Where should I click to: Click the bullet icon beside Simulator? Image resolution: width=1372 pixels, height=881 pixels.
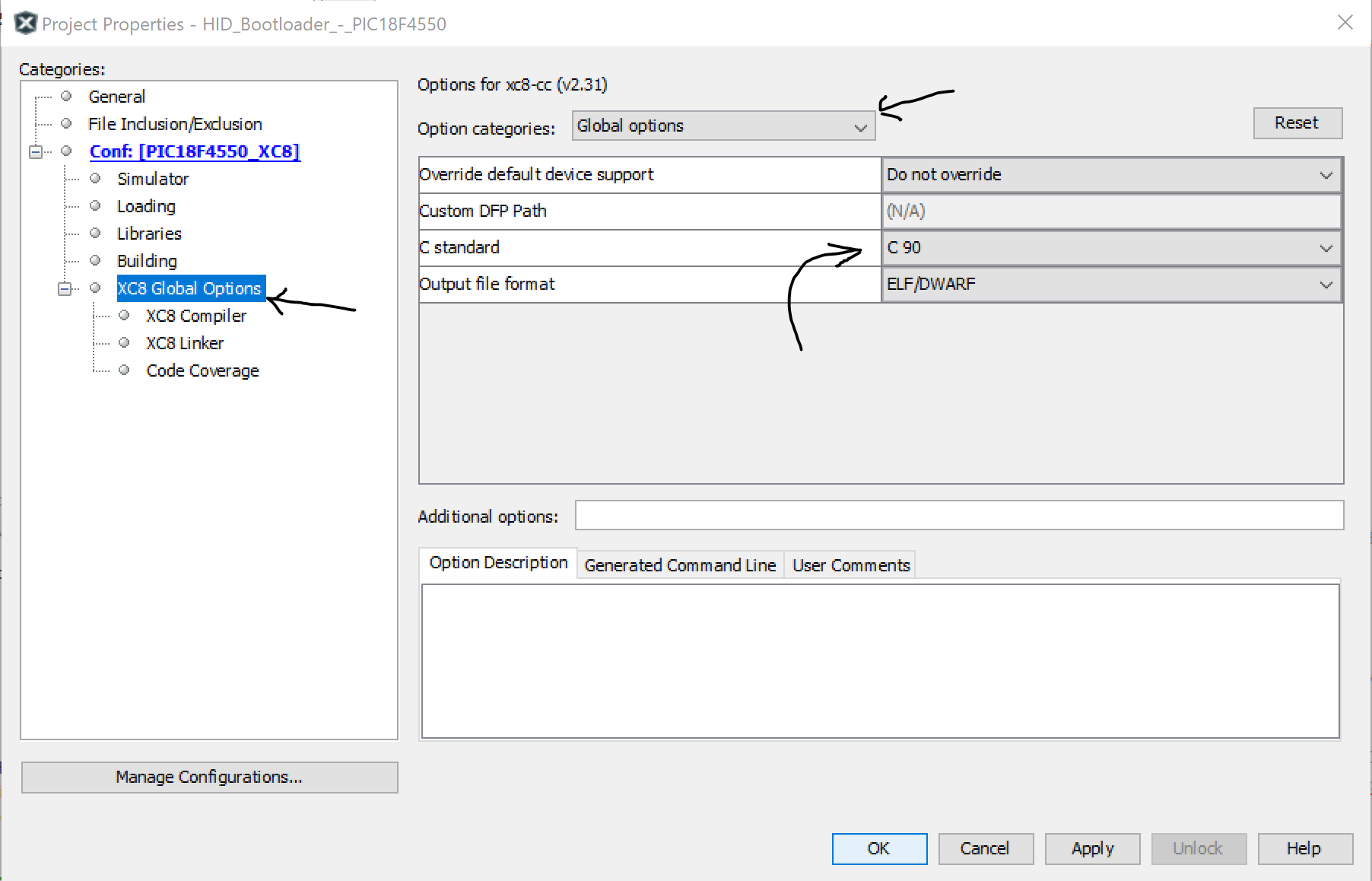pyautogui.click(x=95, y=179)
